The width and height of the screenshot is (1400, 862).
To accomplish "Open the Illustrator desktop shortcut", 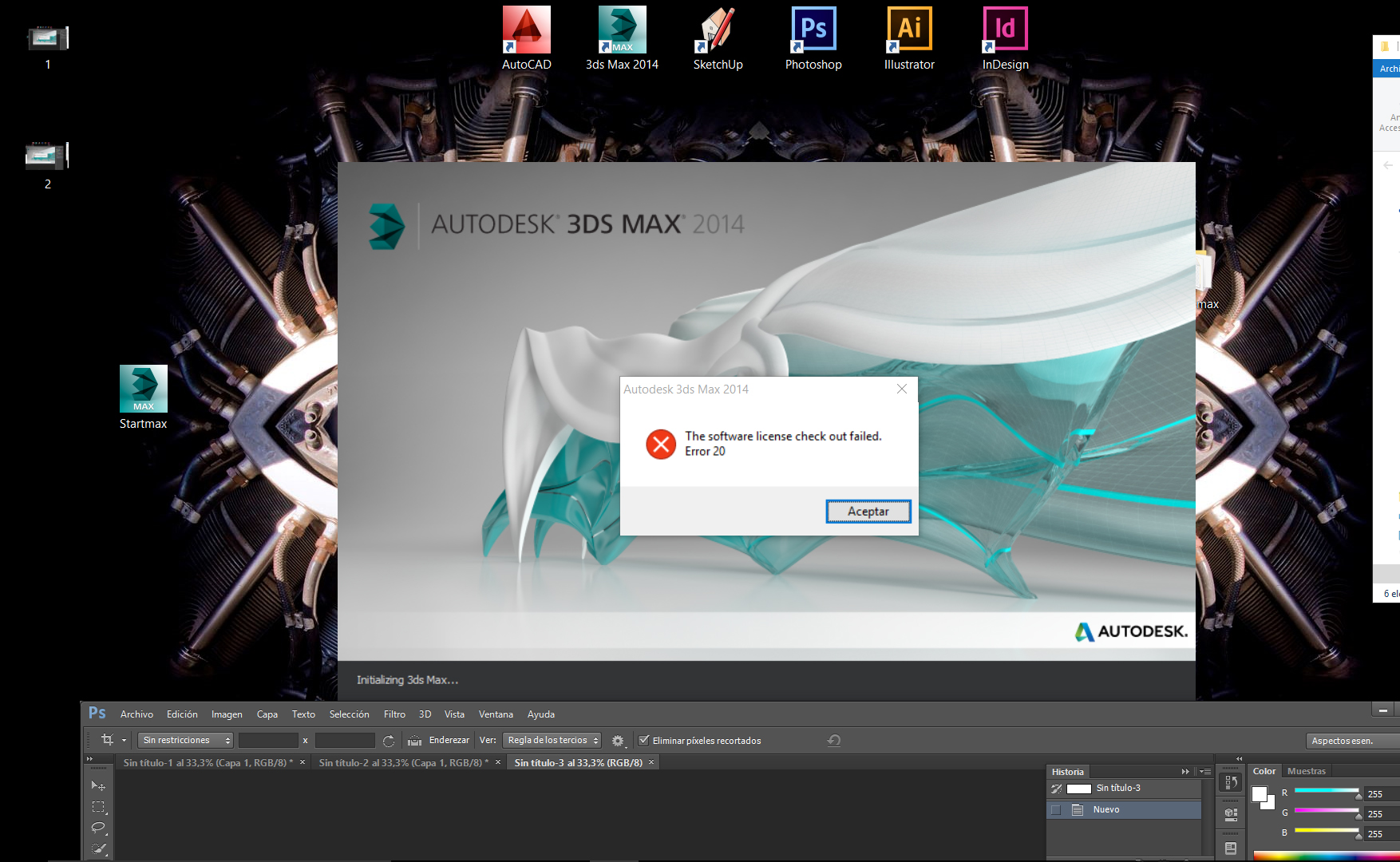I will [909, 38].
